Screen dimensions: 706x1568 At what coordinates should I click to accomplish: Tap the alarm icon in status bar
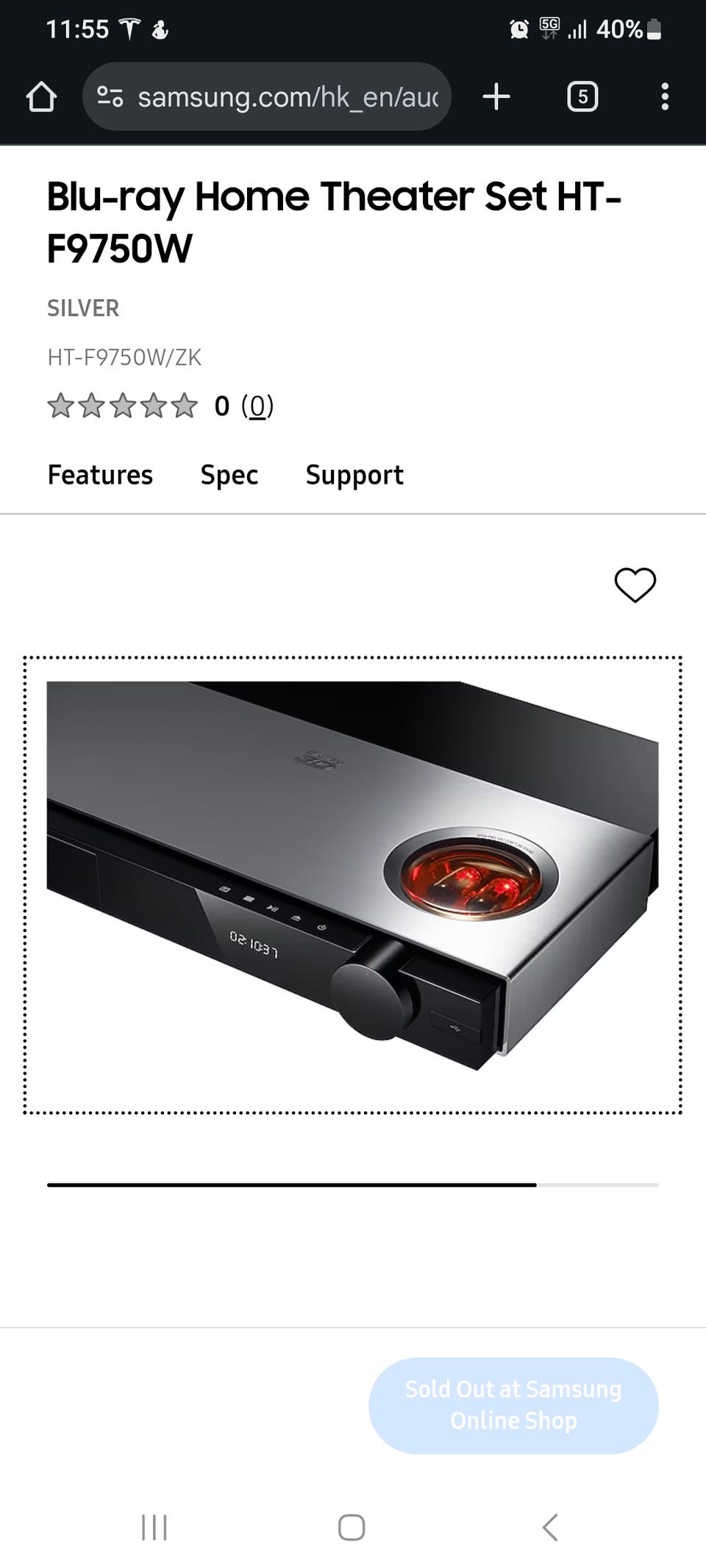pyautogui.click(x=519, y=29)
